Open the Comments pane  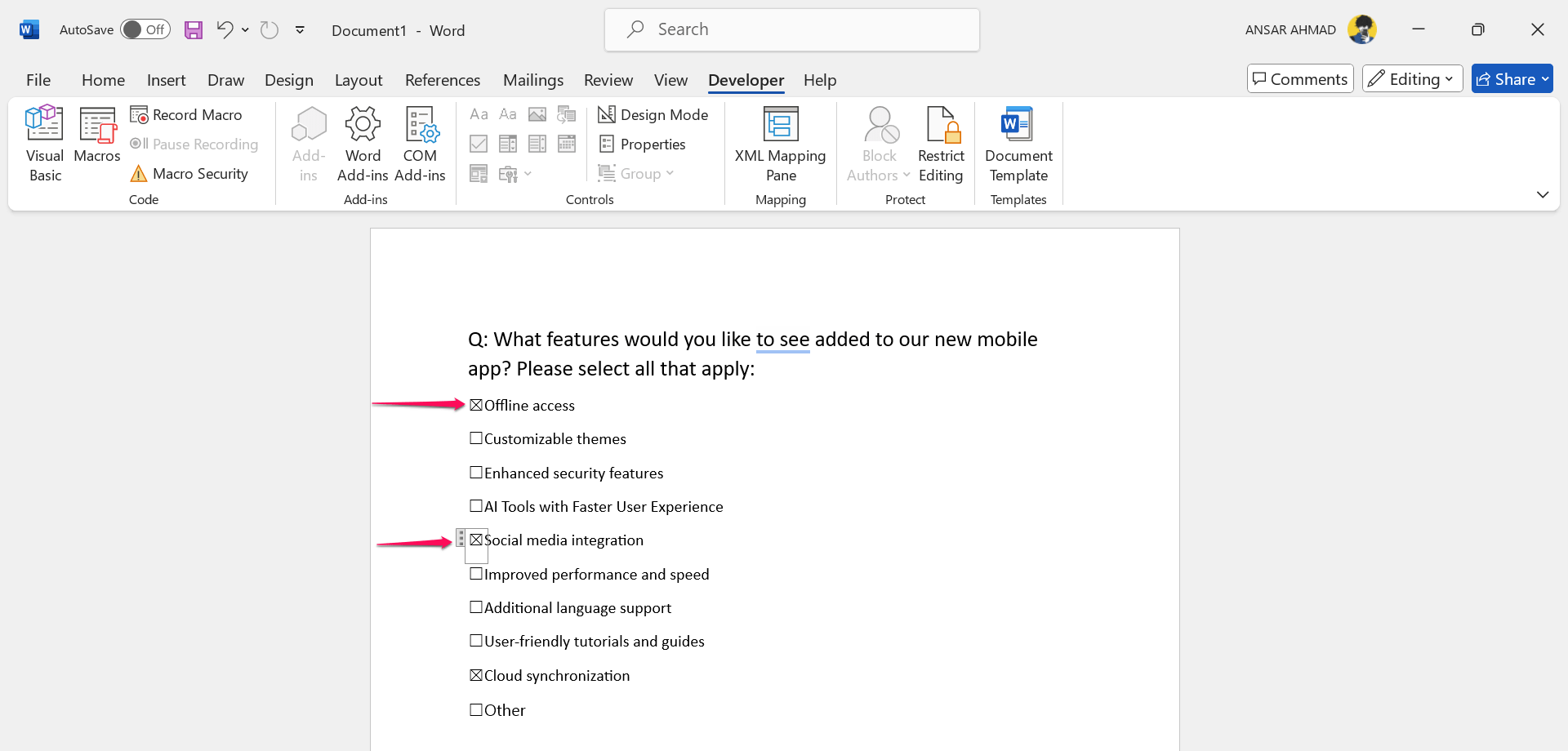pos(1300,78)
